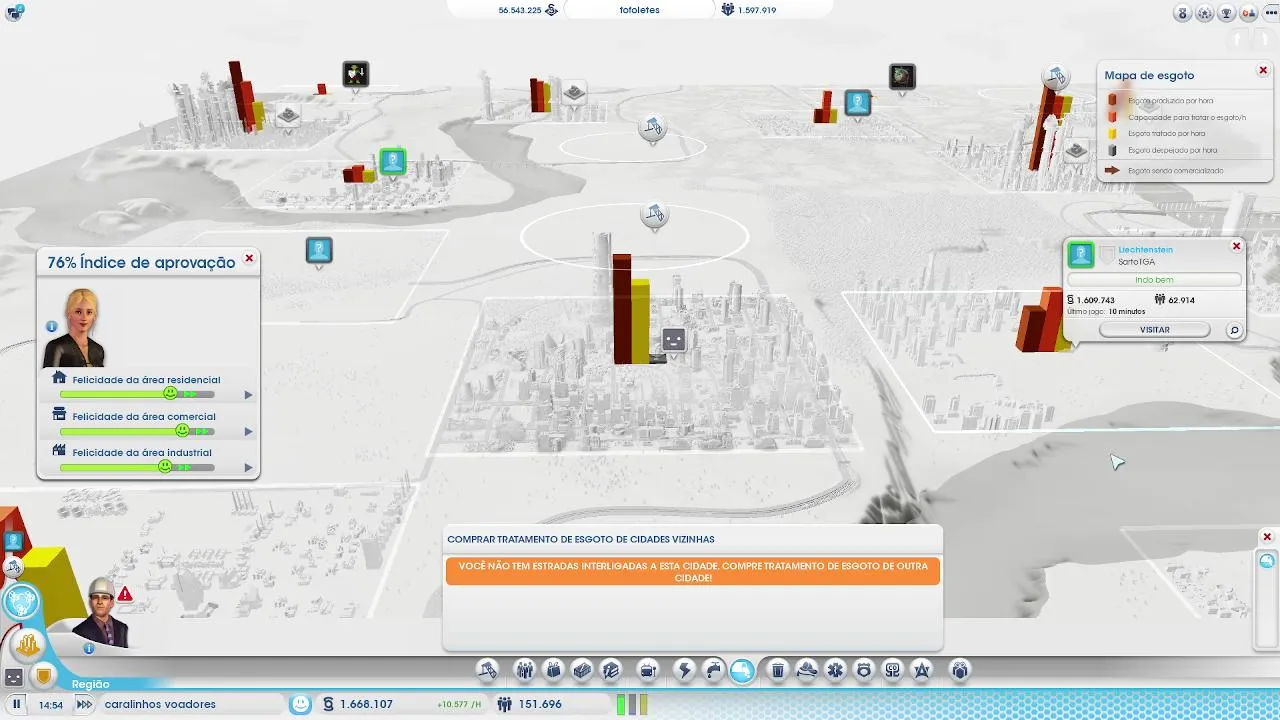Open the achievements medal icon top right
Viewport: 1280px width, 720px height.
click(1183, 13)
